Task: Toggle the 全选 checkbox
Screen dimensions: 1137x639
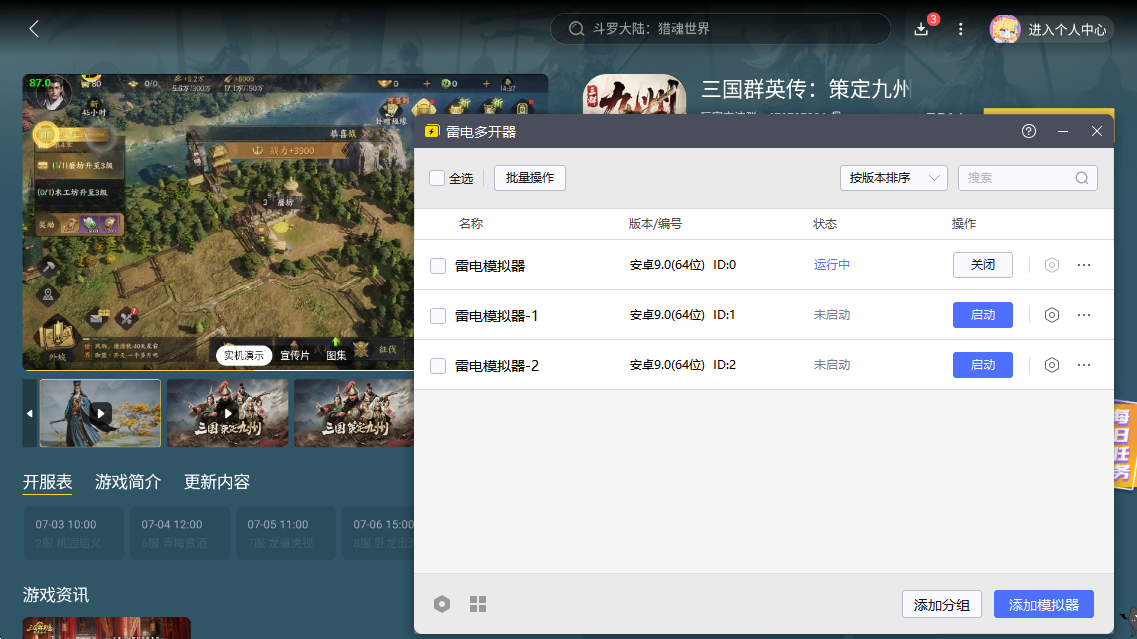Action: click(x=437, y=178)
